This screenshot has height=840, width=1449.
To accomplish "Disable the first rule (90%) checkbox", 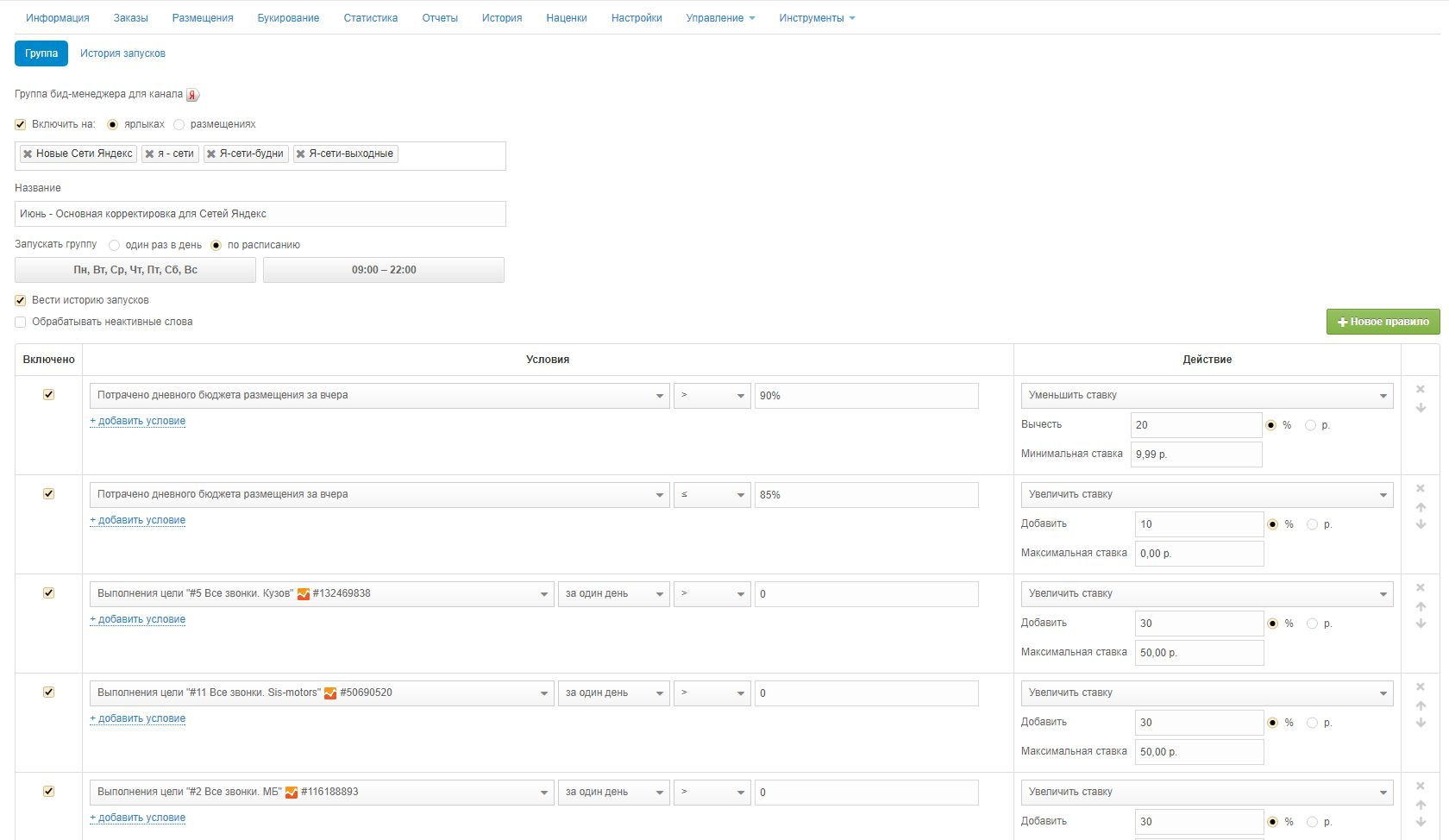I will pos(49,394).
